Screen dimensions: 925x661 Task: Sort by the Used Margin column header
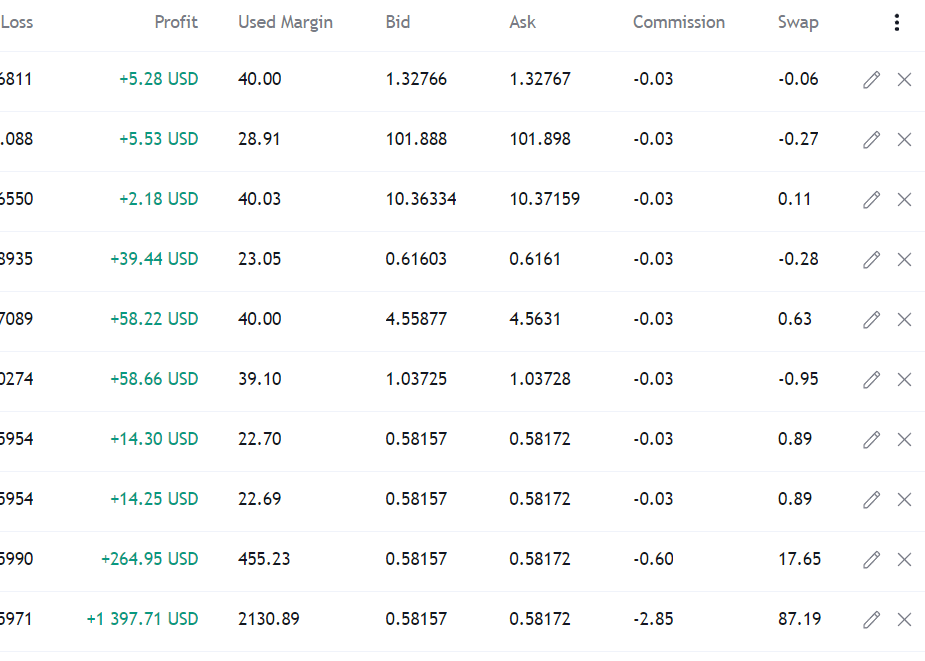coord(286,22)
